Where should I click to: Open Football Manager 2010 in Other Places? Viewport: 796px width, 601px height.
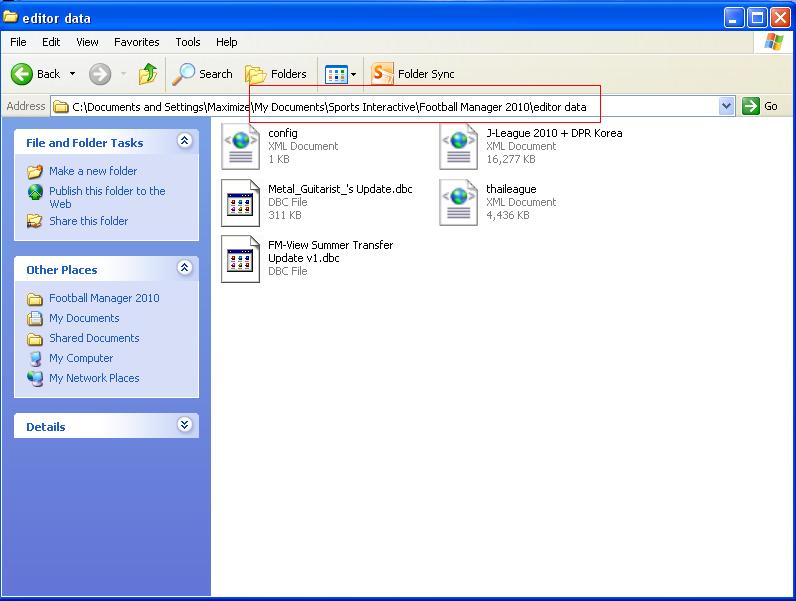click(x=104, y=298)
